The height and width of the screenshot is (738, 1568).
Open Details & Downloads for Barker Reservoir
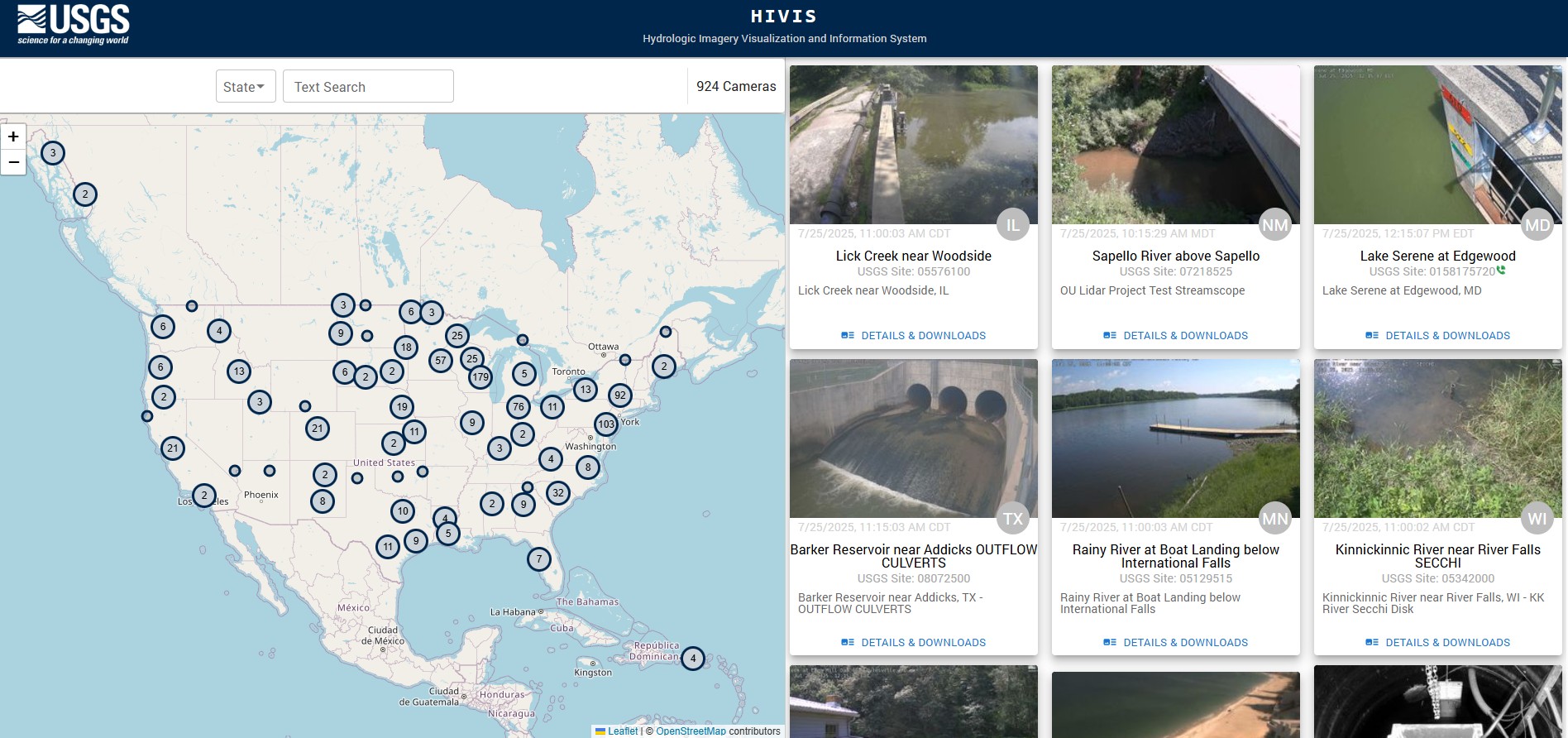(914, 643)
